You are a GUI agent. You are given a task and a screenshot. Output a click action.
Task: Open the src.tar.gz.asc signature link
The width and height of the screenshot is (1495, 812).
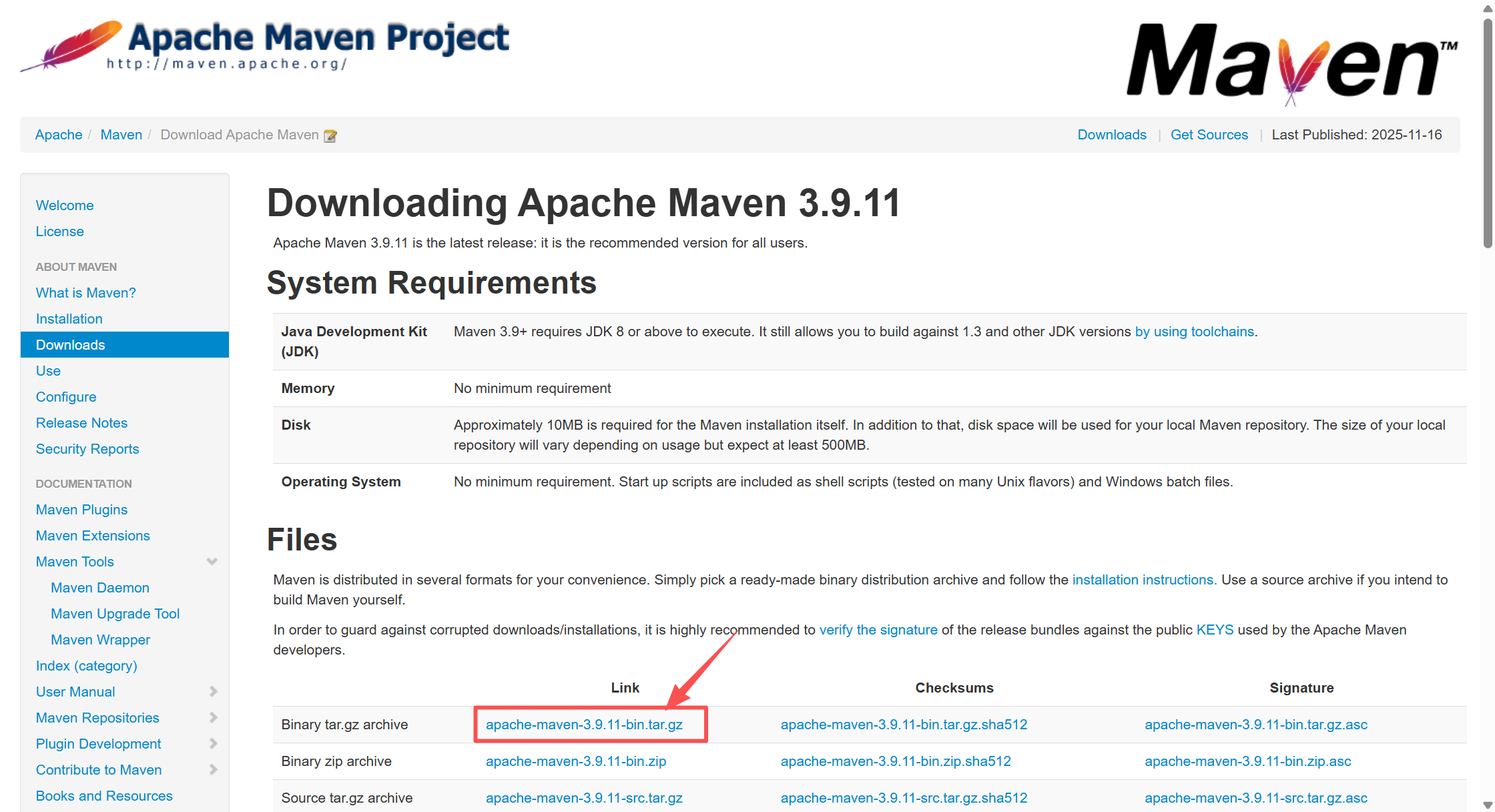pos(1256,798)
